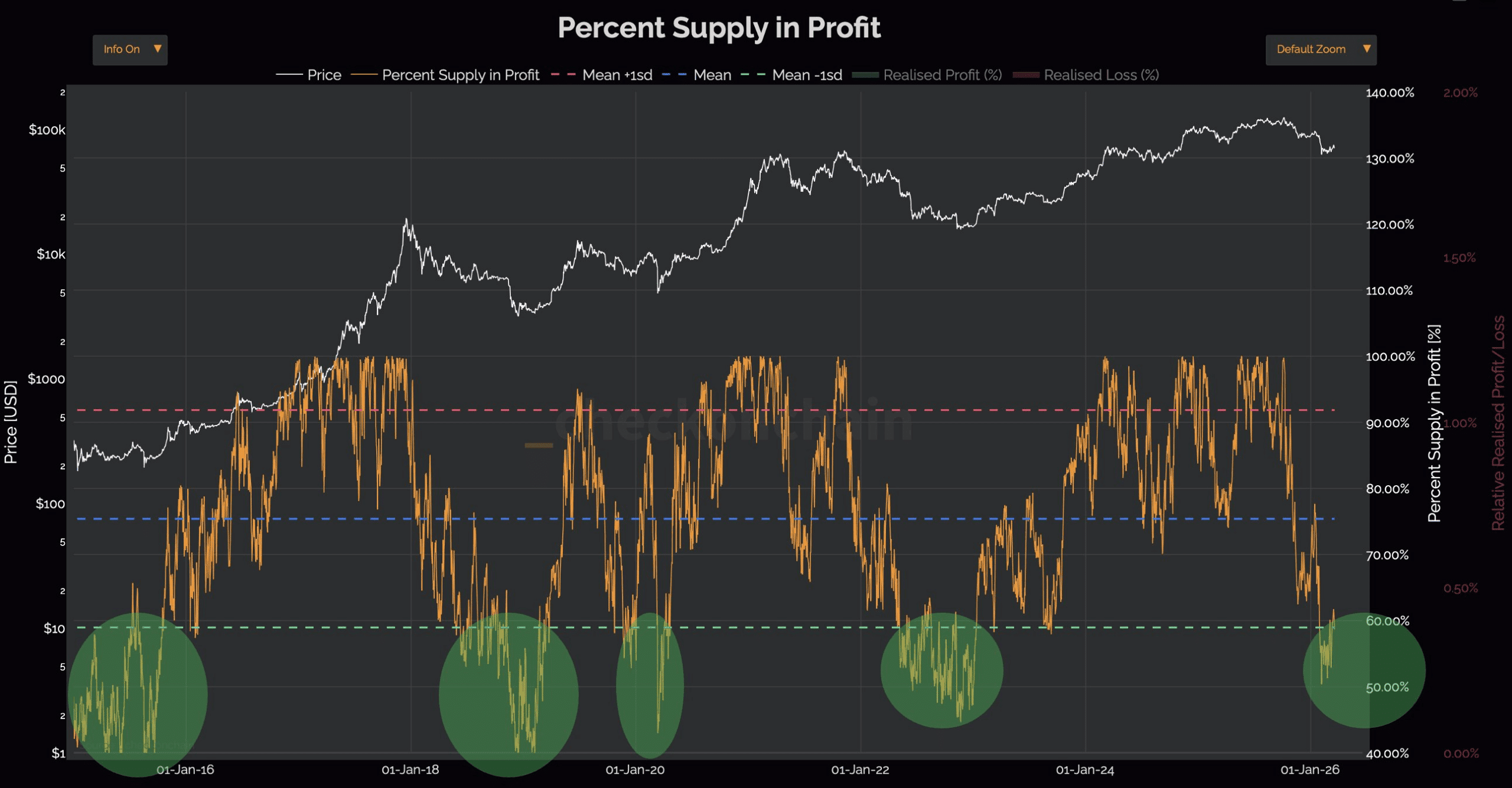Click white Price line legend icon
This screenshot has width=1512, height=788.
[289, 75]
